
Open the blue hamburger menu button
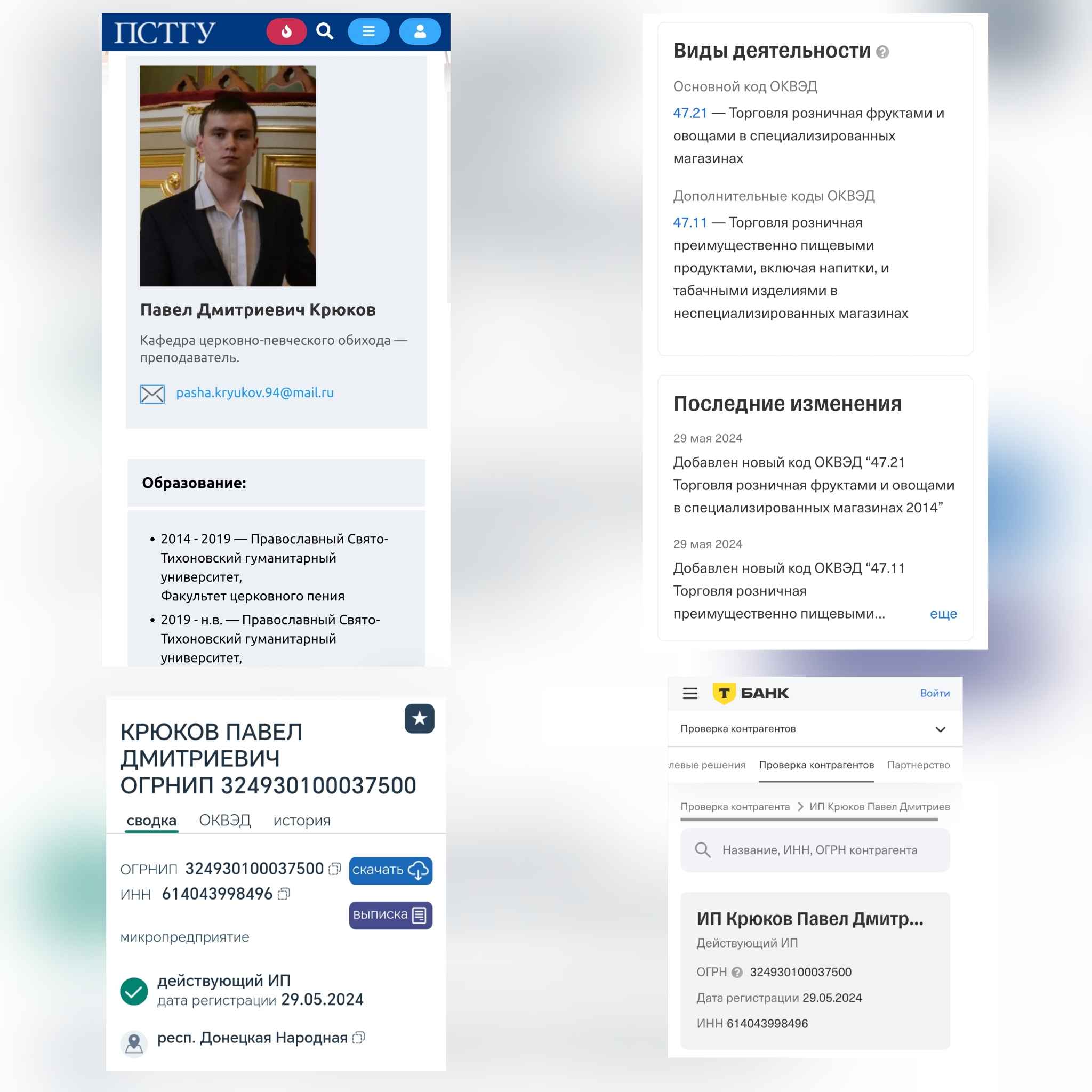click(x=368, y=31)
